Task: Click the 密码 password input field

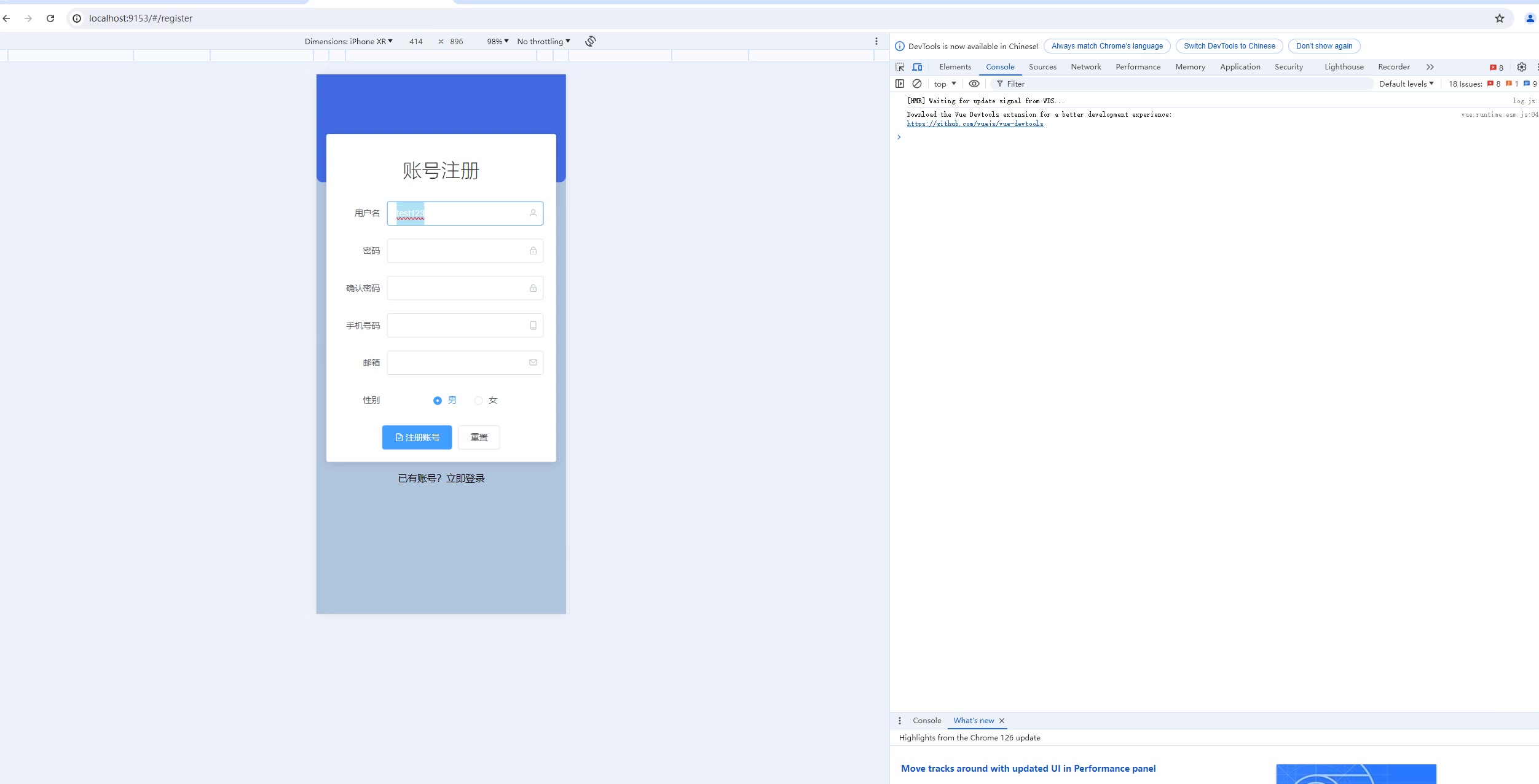Action: pos(458,251)
